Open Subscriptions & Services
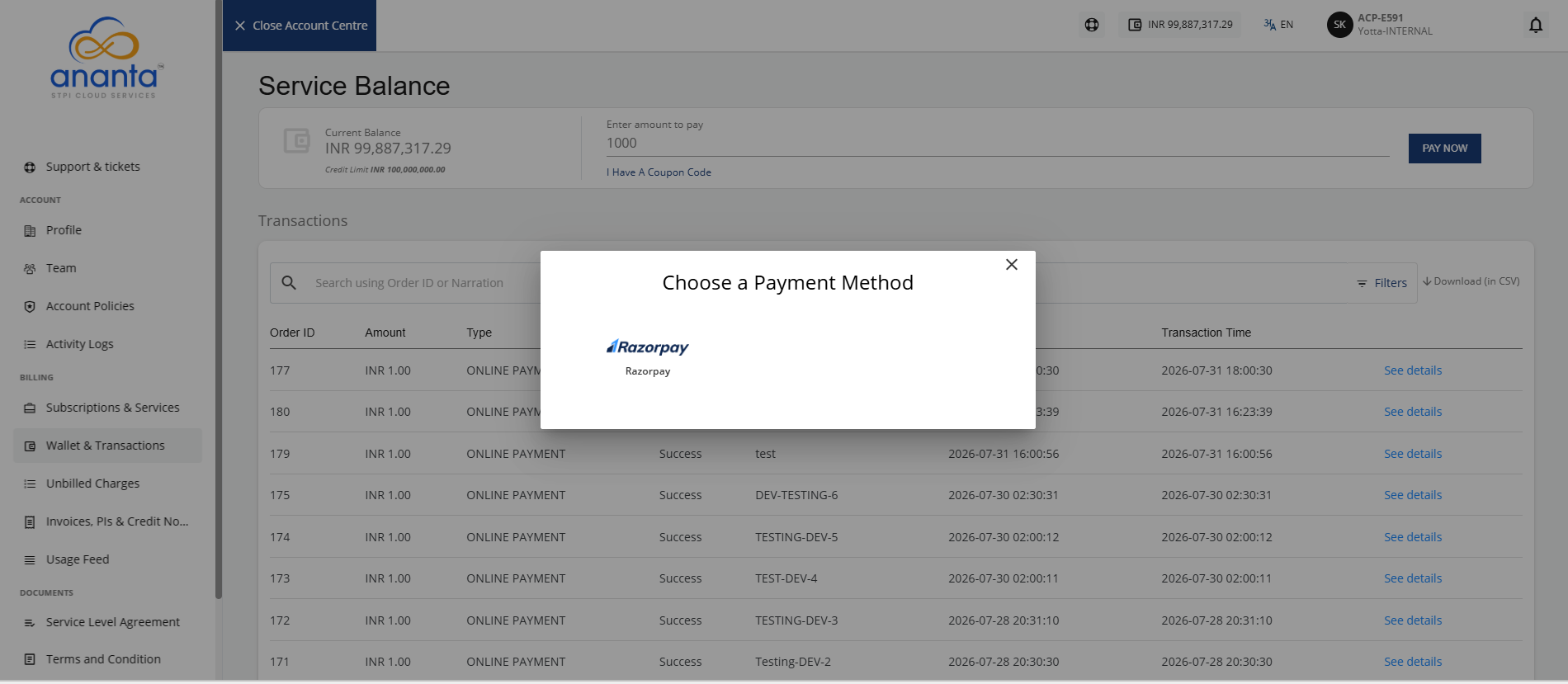Viewport: 1568px width, 684px height. (x=112, y=408)
